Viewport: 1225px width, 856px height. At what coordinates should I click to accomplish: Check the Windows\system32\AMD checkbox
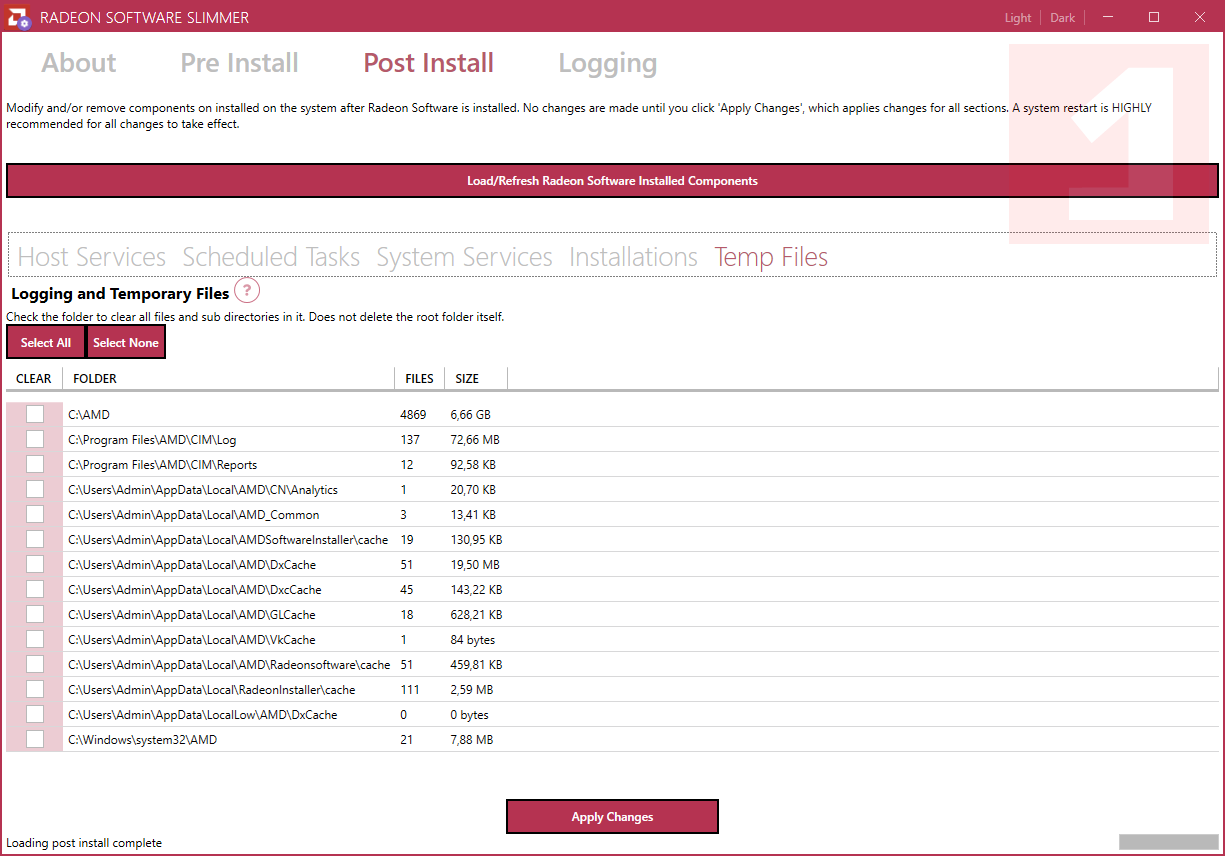(35, 739)
